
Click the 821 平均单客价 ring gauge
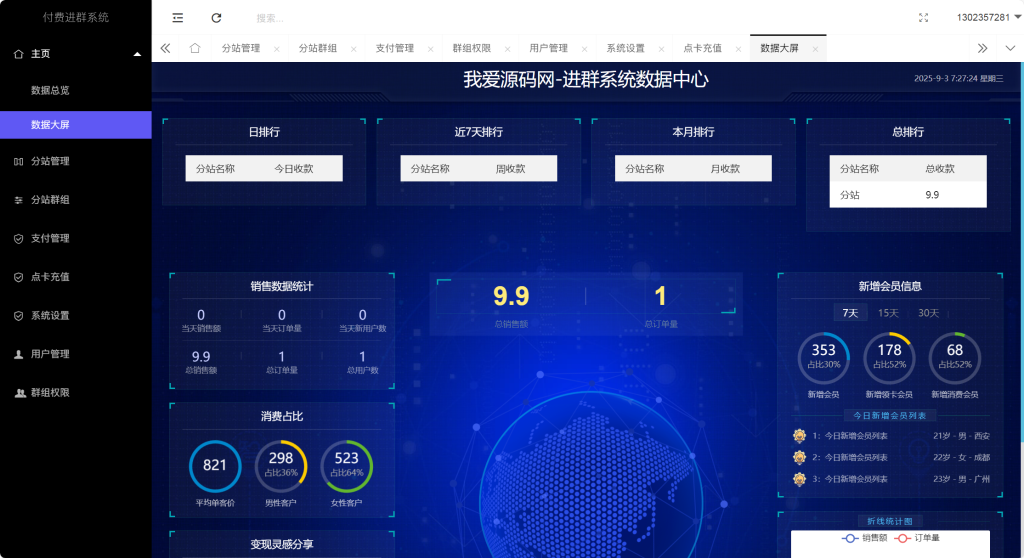click(215, 467)
